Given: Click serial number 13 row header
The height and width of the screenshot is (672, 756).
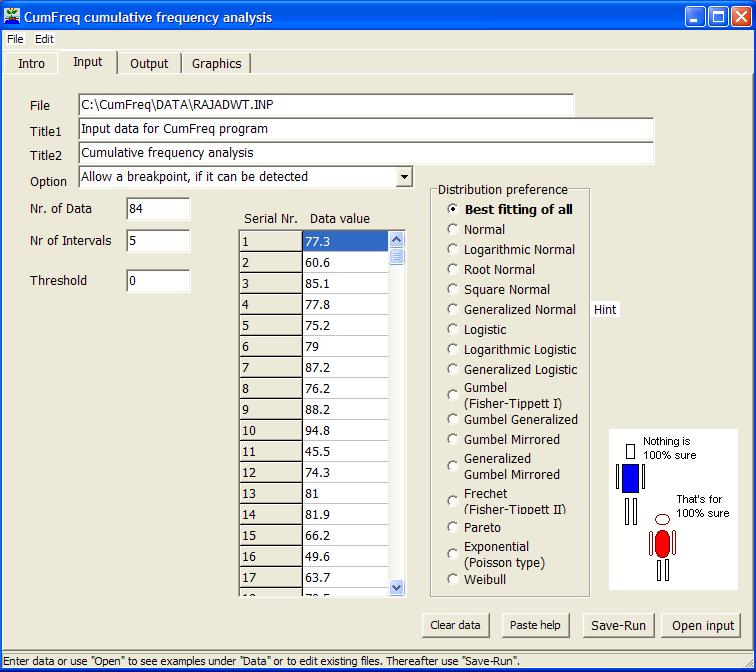Looking at the screenshot, I should click(270, 493).
